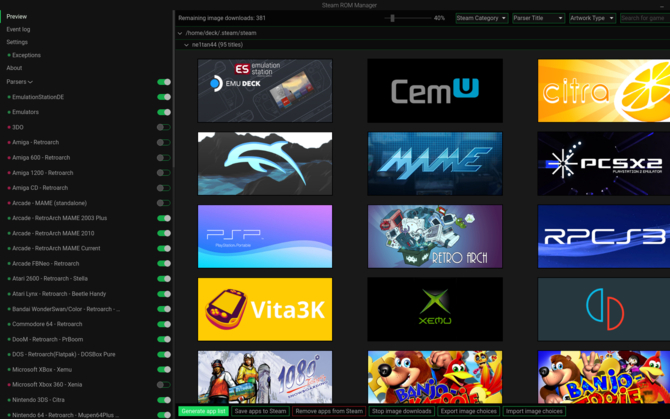Click Save apps to Steam
The width and height of the screenshot is (670, 419).
(260, 411)
